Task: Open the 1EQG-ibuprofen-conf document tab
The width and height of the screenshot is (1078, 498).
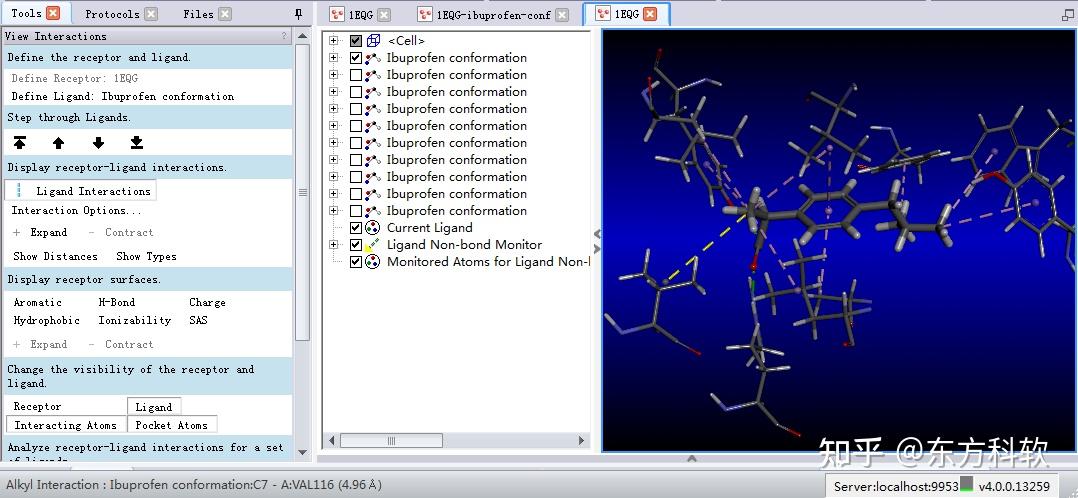Action: coord(494,14)
